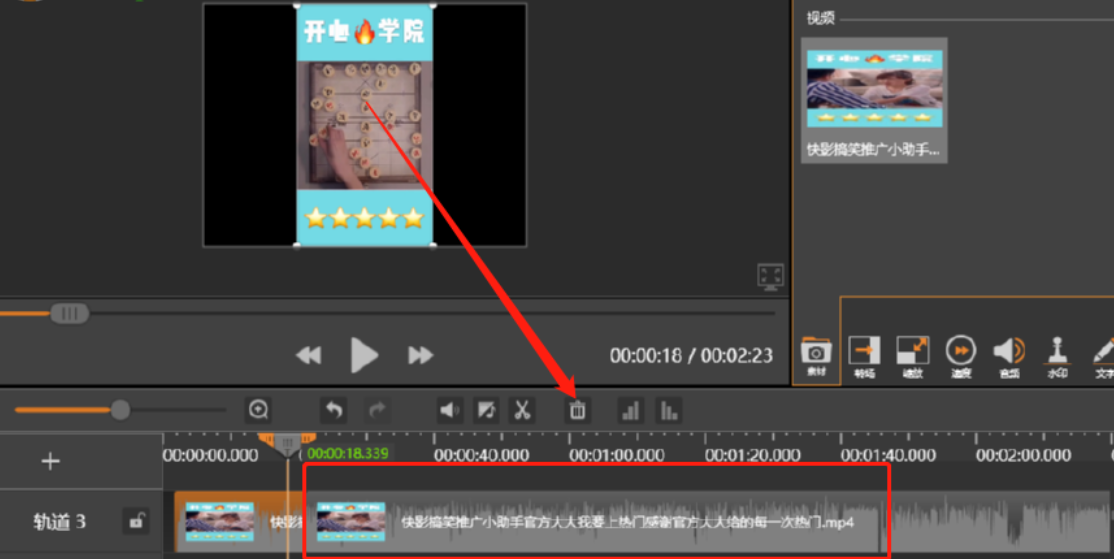Select the third clip at track end

point(996,522)
